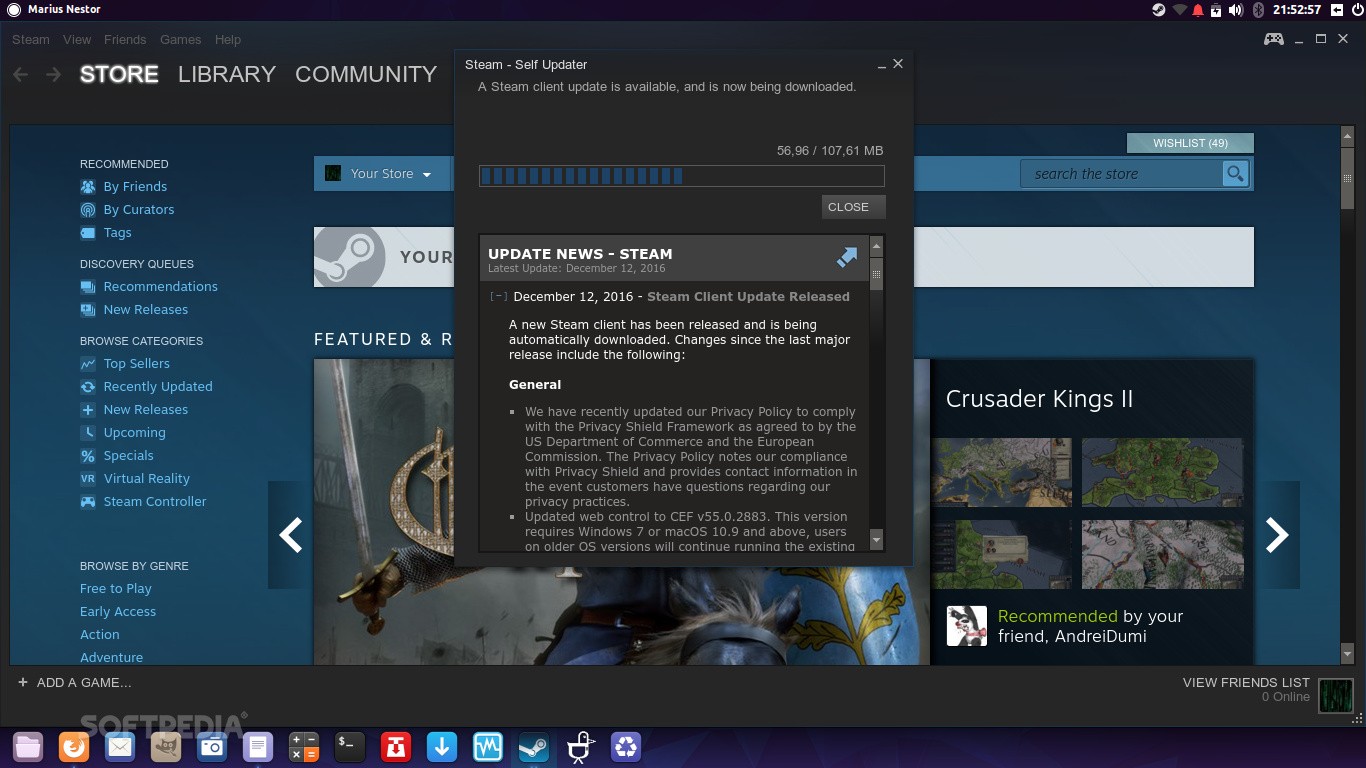
Task: Switch to the STORE tab
Action: click(119, 75)
